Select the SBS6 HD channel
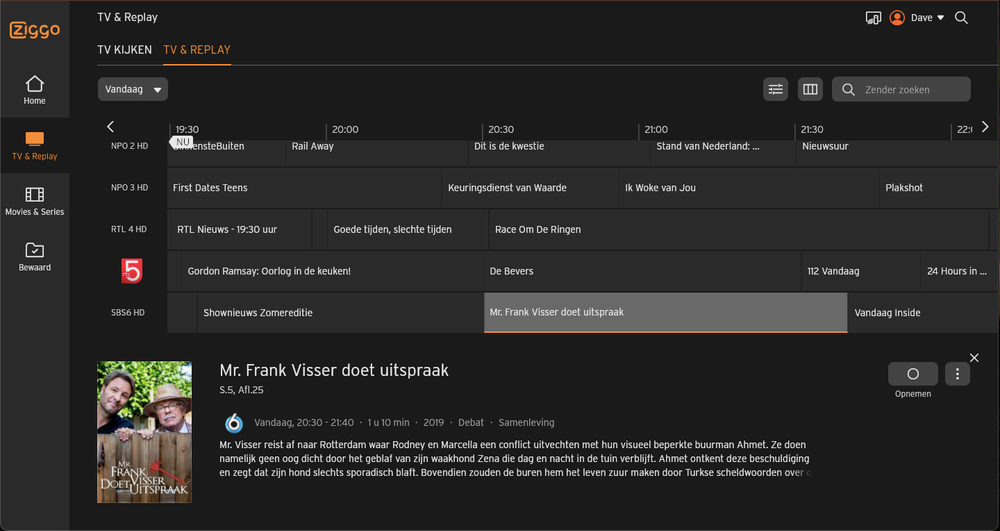 128,312
